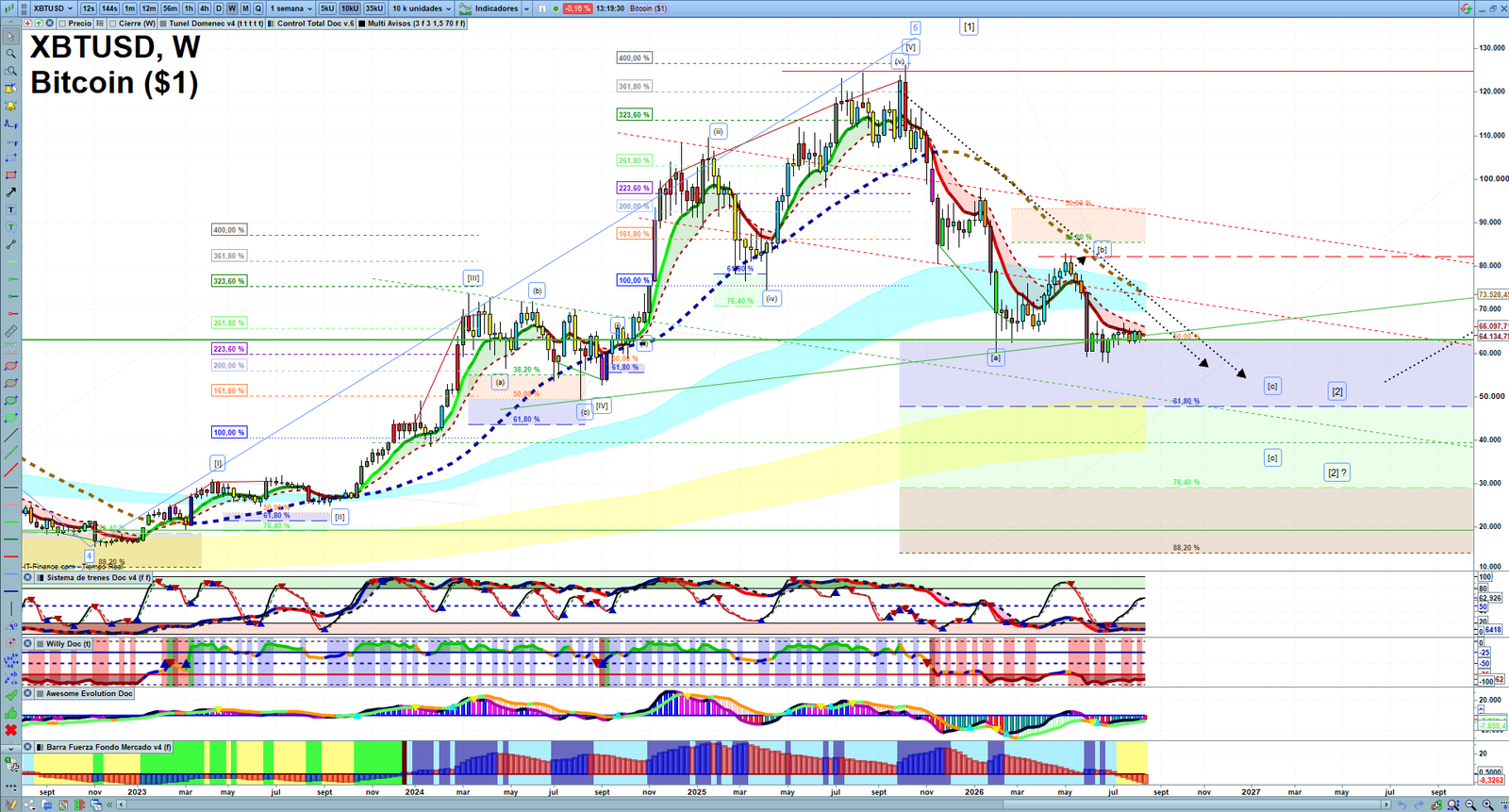The width and height of the screenshot is (1509, 812).
Task: Click the rewind double-arrow at bottom
Action: pos(109,804)
